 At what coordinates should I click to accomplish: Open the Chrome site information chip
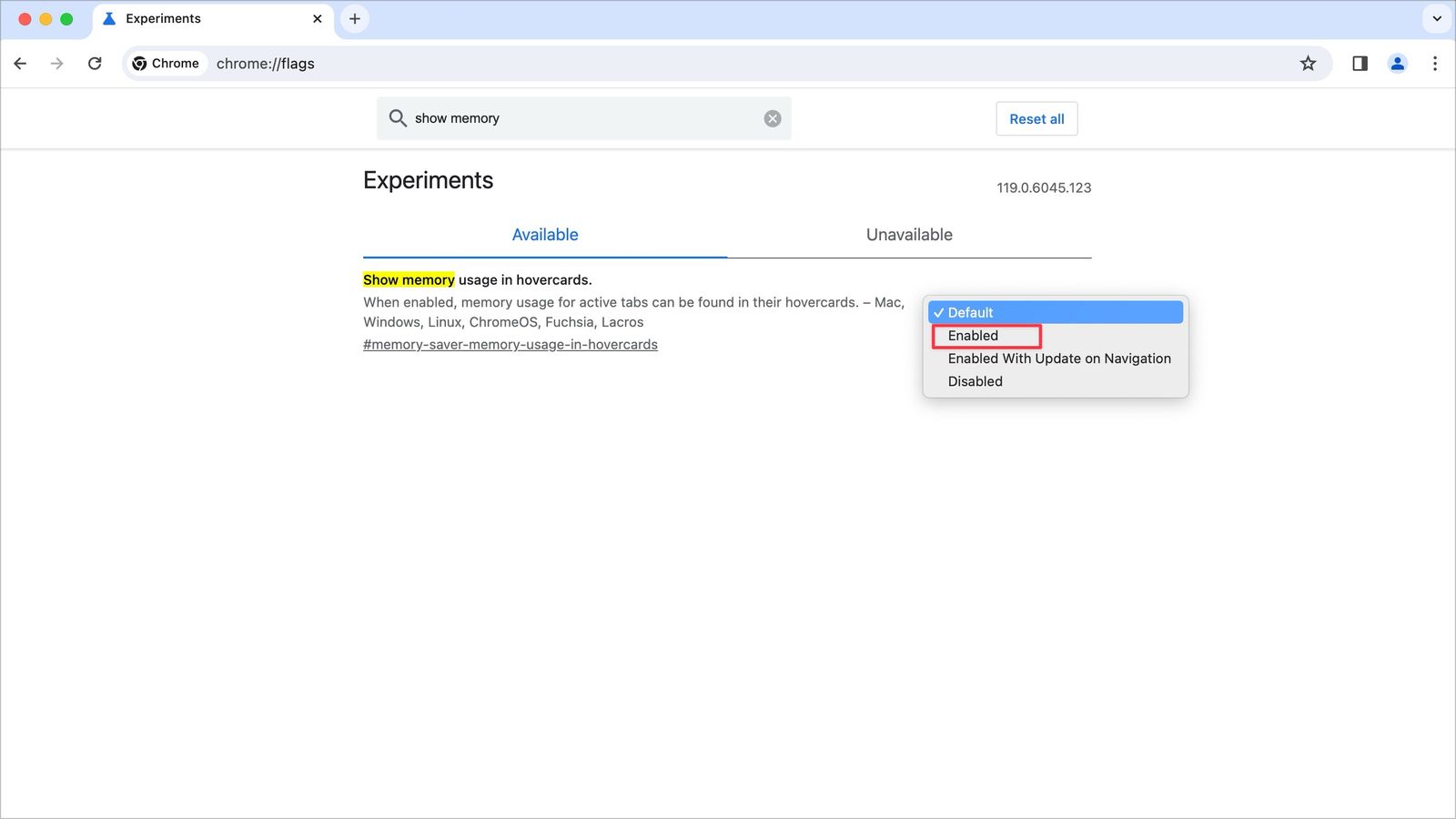coord(166,64)
